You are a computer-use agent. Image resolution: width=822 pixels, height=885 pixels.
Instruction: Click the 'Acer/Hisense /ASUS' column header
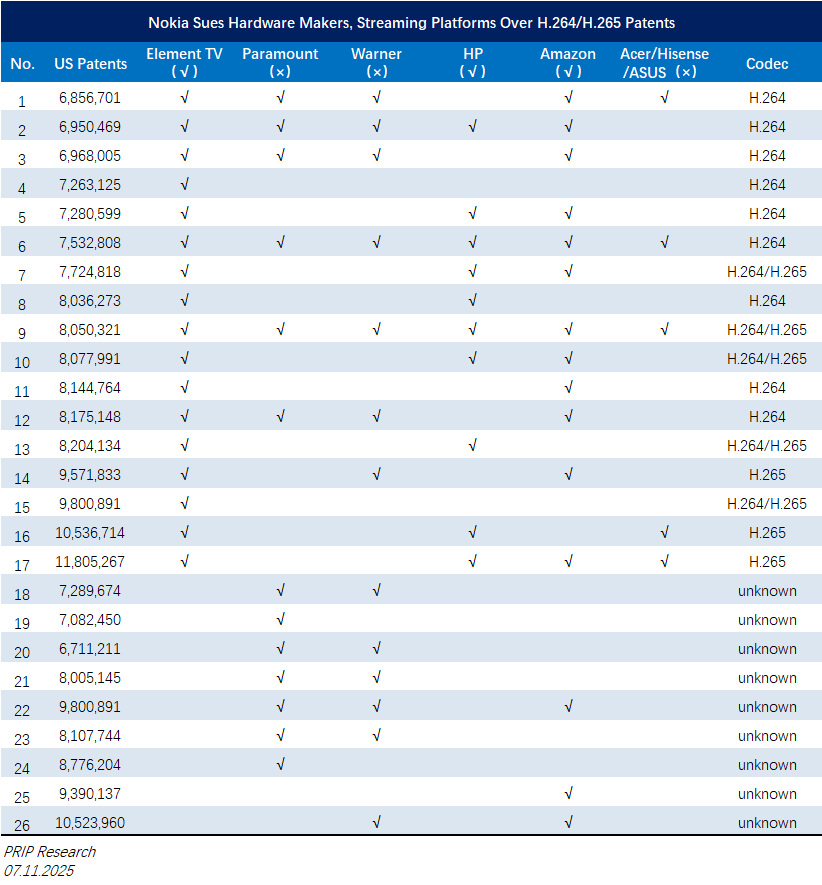coord(664,62)
